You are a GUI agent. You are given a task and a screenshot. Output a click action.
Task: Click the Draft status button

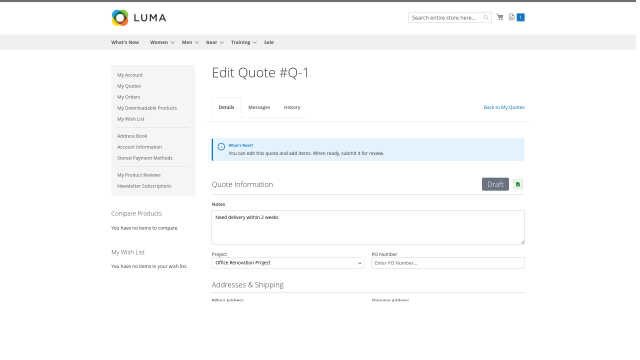pos(495,184)
